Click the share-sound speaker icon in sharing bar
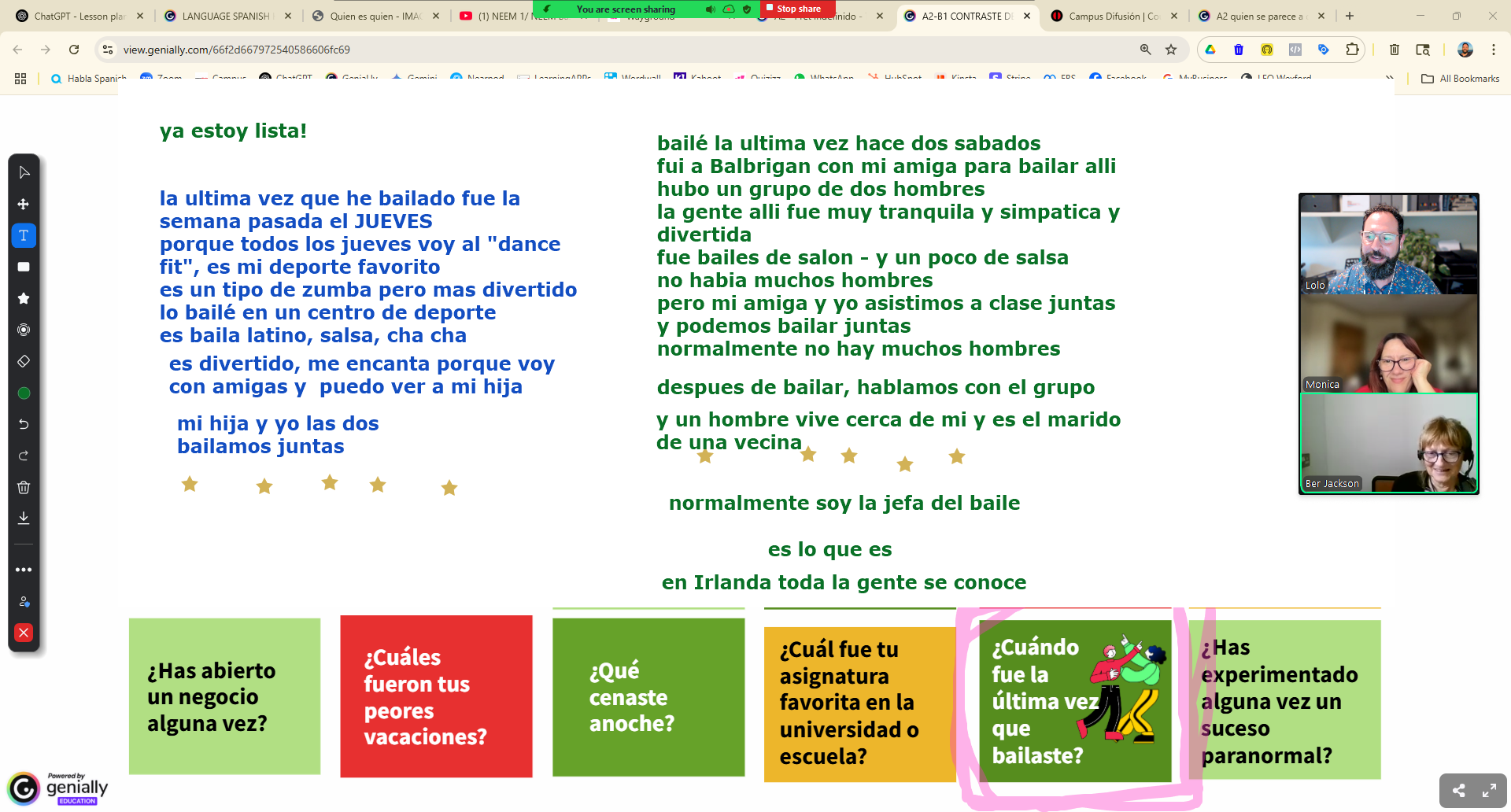The width and height of the screenshot is (1511, 812). tap(711, 9)
